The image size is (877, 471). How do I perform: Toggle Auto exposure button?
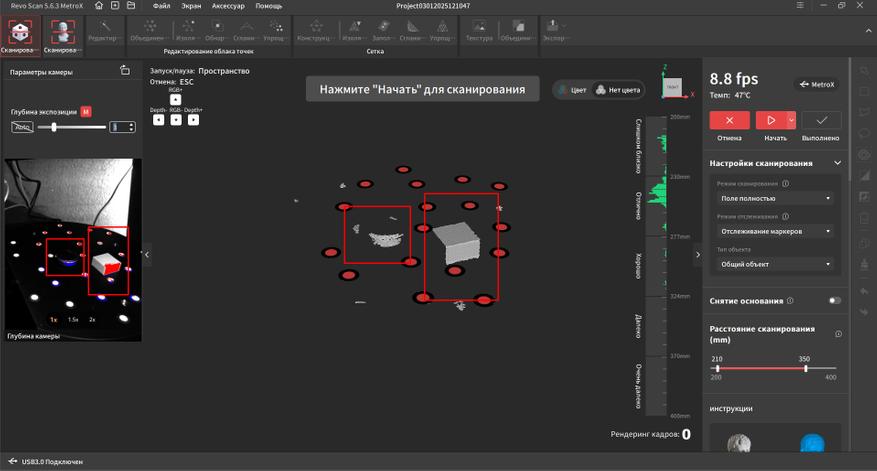click(23, 127)
